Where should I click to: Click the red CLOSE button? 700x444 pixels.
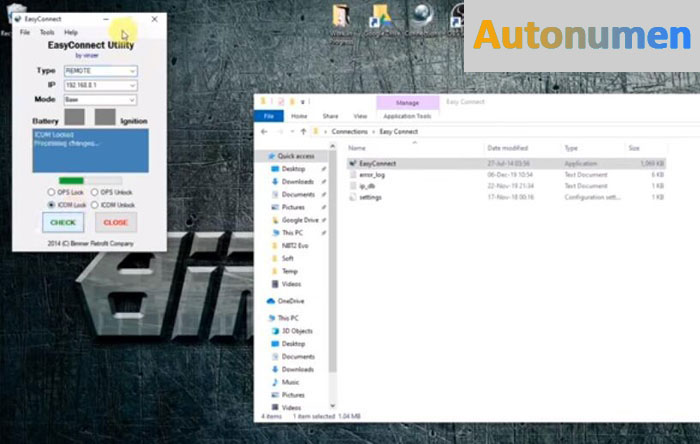click(116, 222)
